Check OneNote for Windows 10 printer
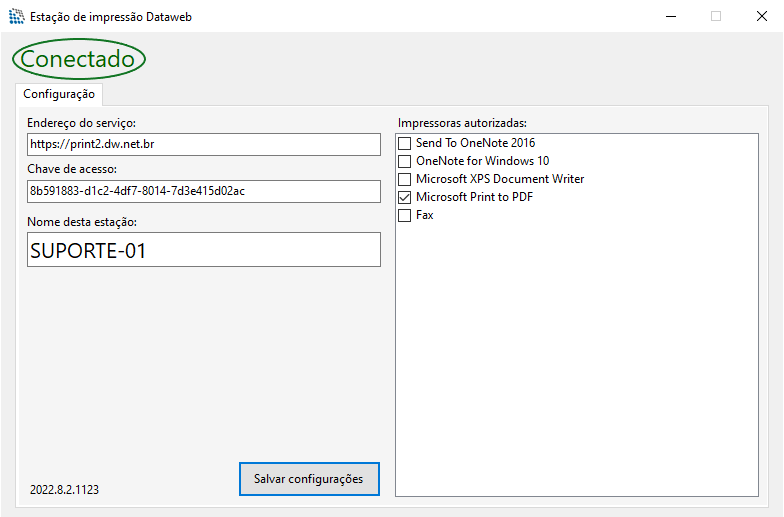The height and width of the screenshot is (517, 784). (404, 162)
